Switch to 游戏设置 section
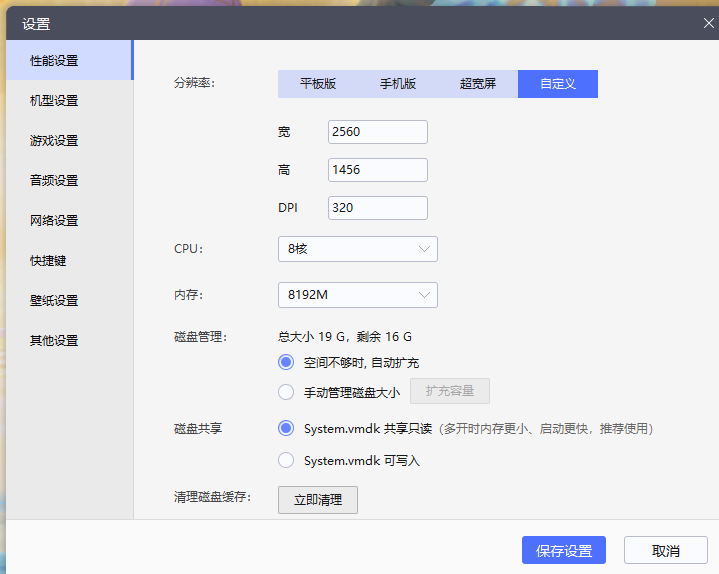This screenshot has width=719, height=574. pos(54,141)
